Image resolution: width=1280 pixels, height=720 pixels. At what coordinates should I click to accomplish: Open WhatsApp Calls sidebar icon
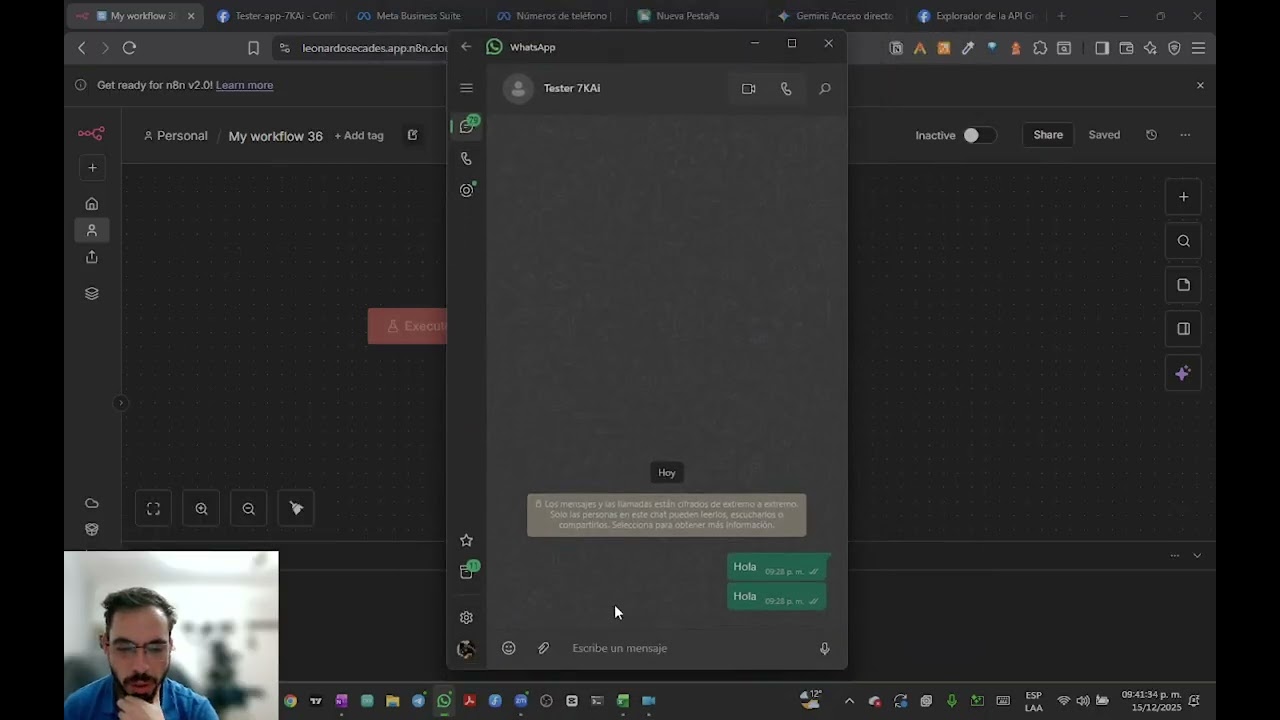click(466, 158)
